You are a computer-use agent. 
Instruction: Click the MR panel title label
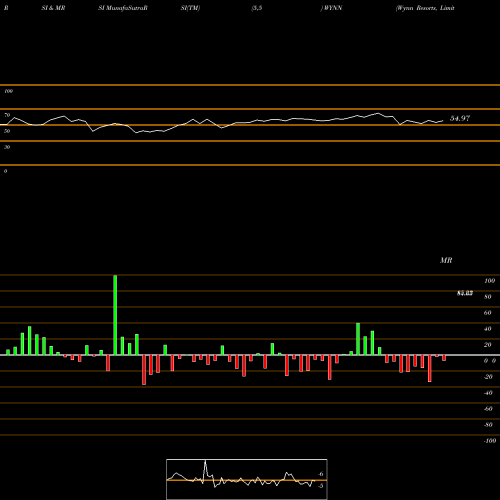pyautogui.click(x=446, y=260)
